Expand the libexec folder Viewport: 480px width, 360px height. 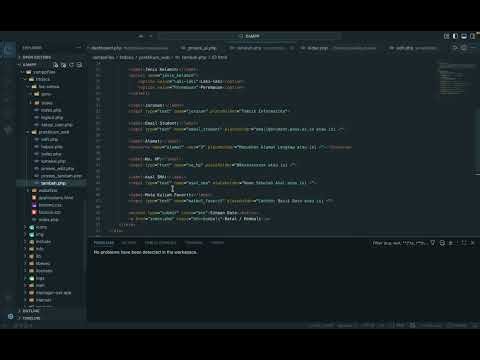coord(52,264)
